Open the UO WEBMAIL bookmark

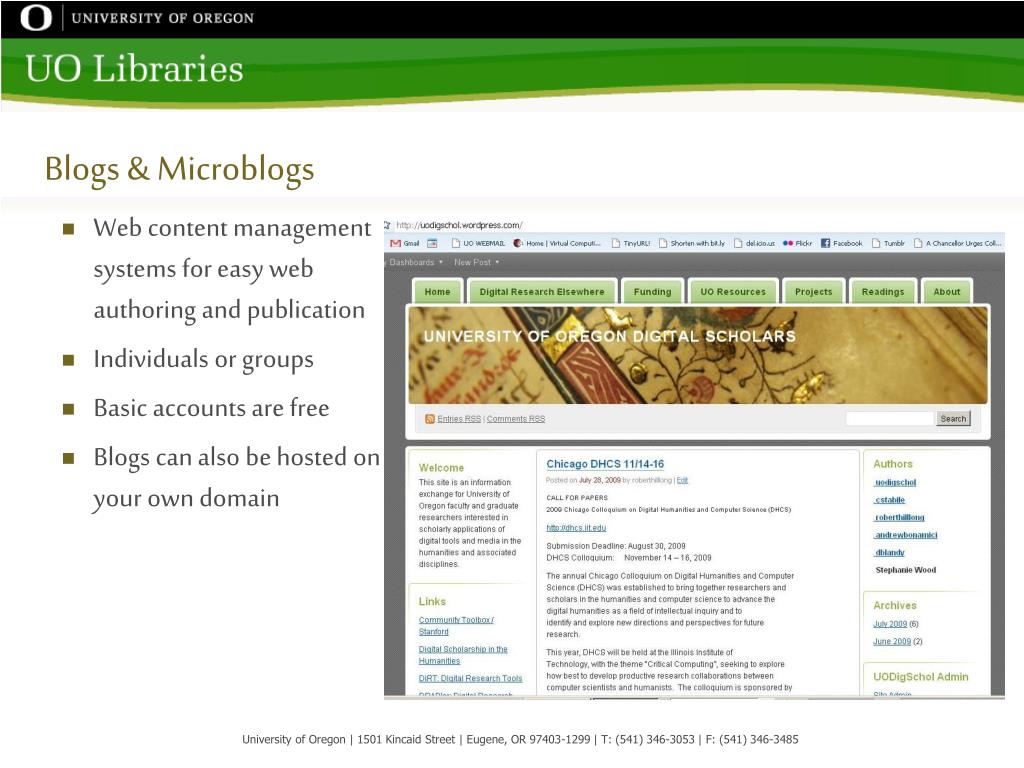[479, 244]
